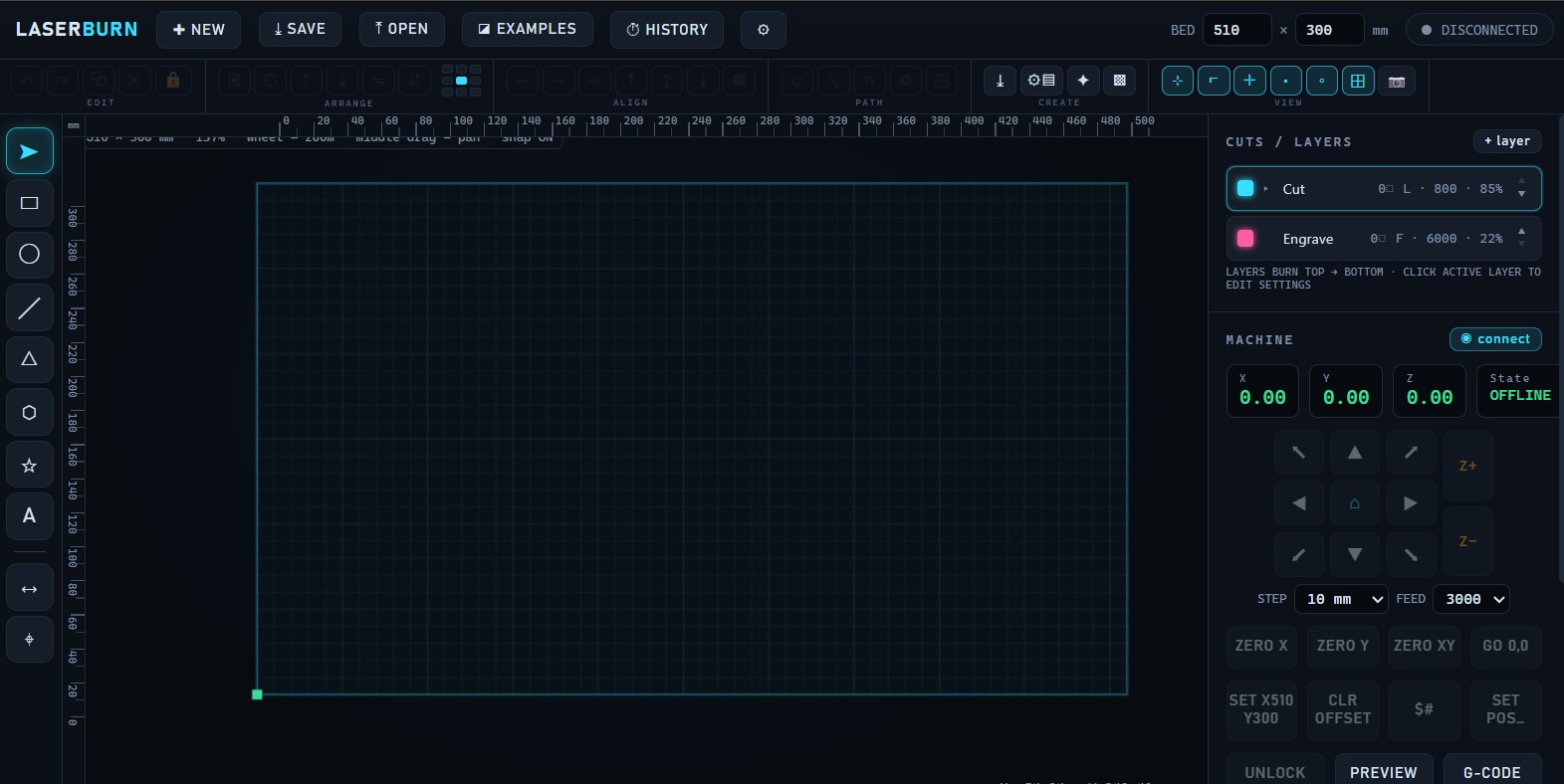Image resolution: width=1564 pixels, height=784 pixels.
Task: Move the Engrave layer up
Action: [1521, 231]
